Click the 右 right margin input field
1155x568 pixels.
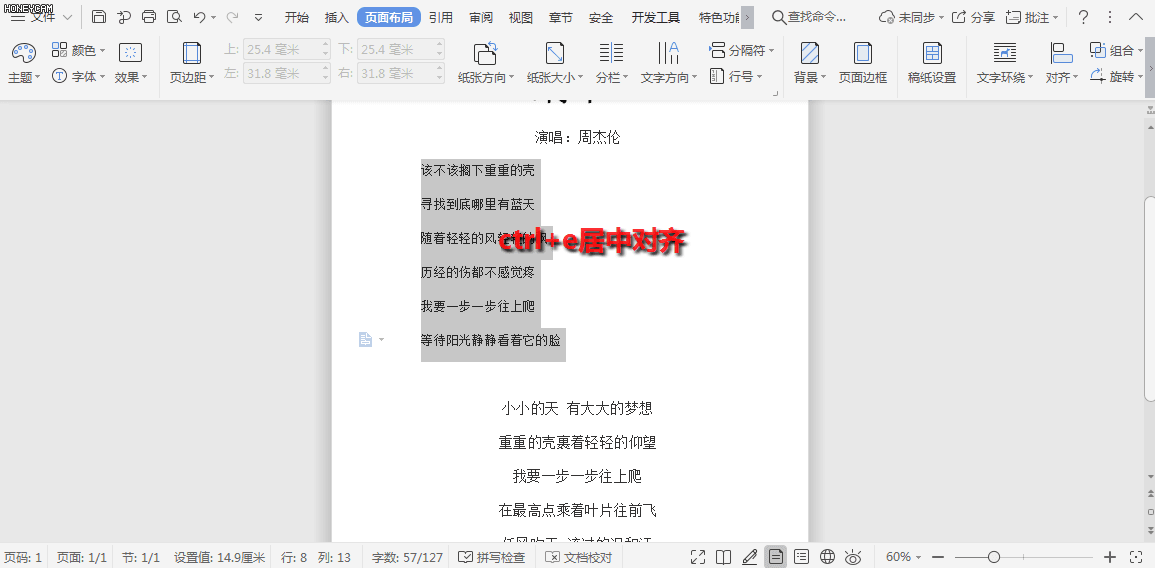401,74
